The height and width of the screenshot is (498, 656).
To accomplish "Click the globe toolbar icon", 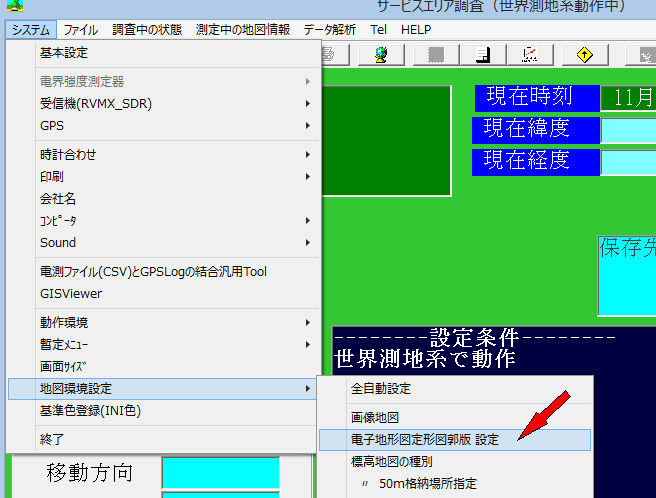I will [x=381, y=54].
